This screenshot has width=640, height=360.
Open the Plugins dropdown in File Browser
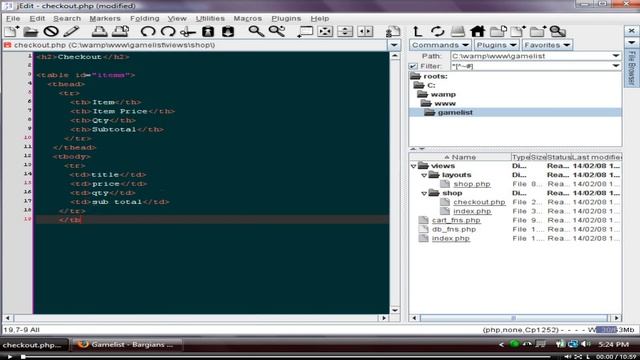click(496, 45)
